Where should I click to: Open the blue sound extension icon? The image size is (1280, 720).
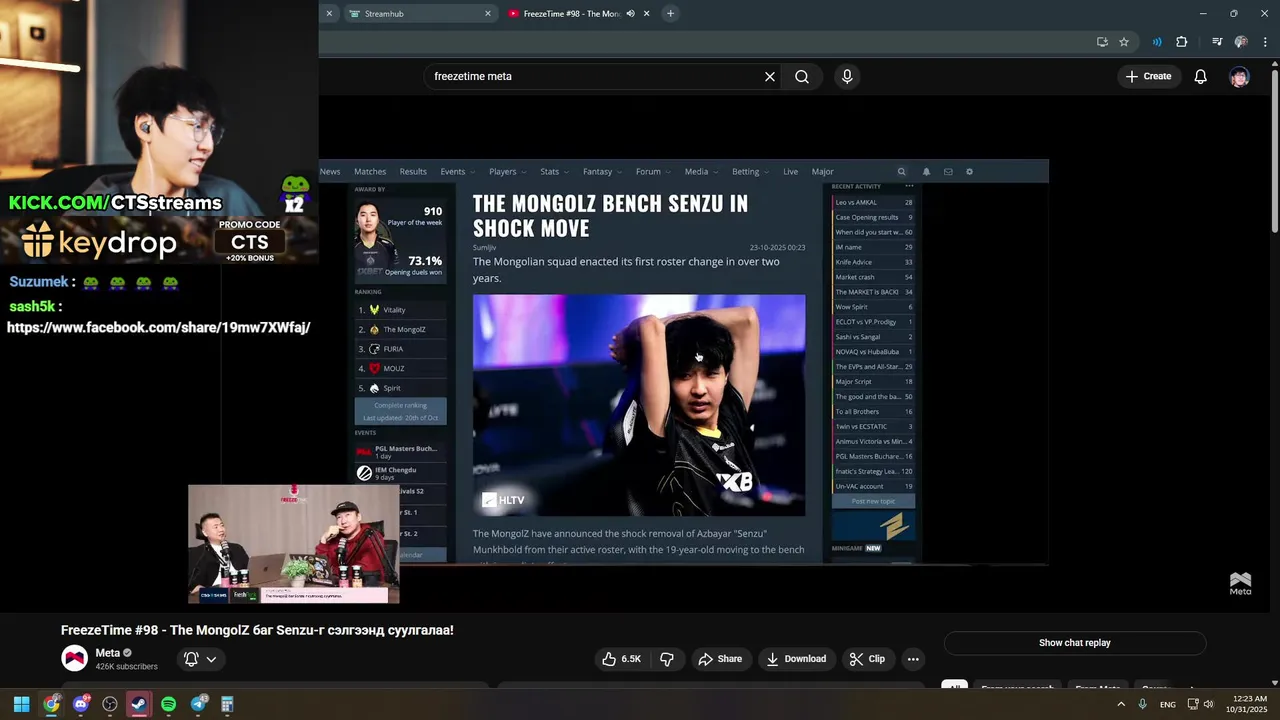[x=1157, y=42]
